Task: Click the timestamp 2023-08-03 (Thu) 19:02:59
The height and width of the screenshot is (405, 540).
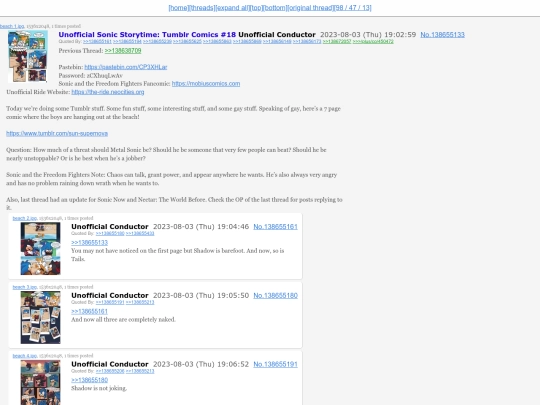Action: point(368,35)
